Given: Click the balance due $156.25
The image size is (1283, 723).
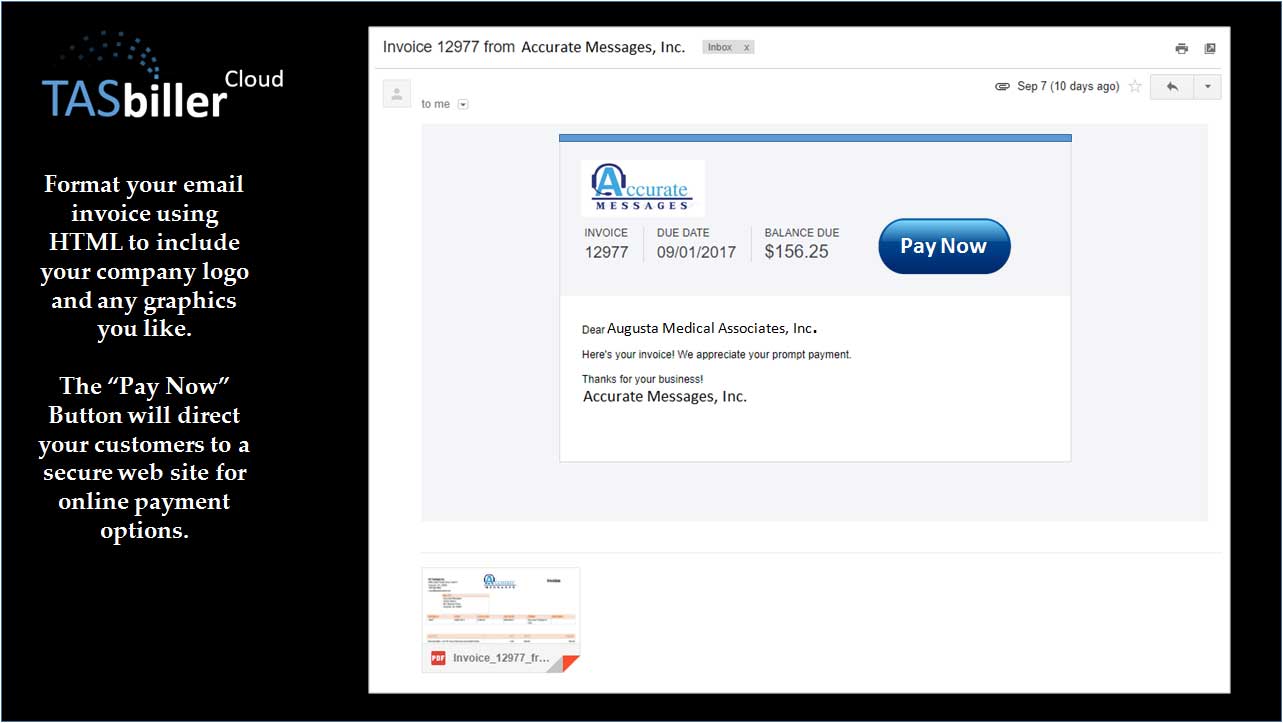Looking at the screenshot, I should pos(797,252).
